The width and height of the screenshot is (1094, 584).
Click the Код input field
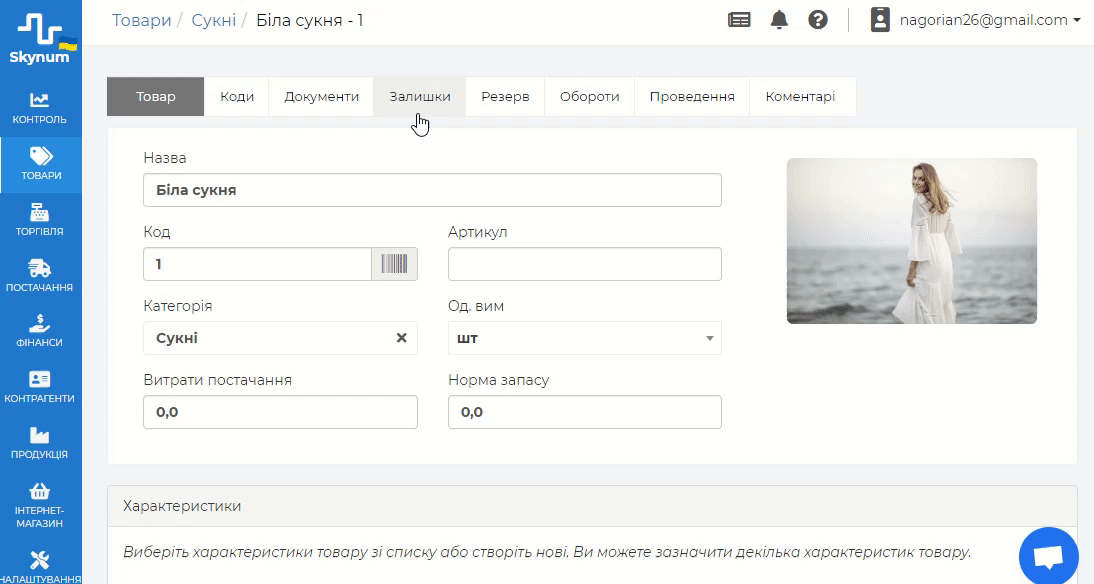(x=257, y=264)
